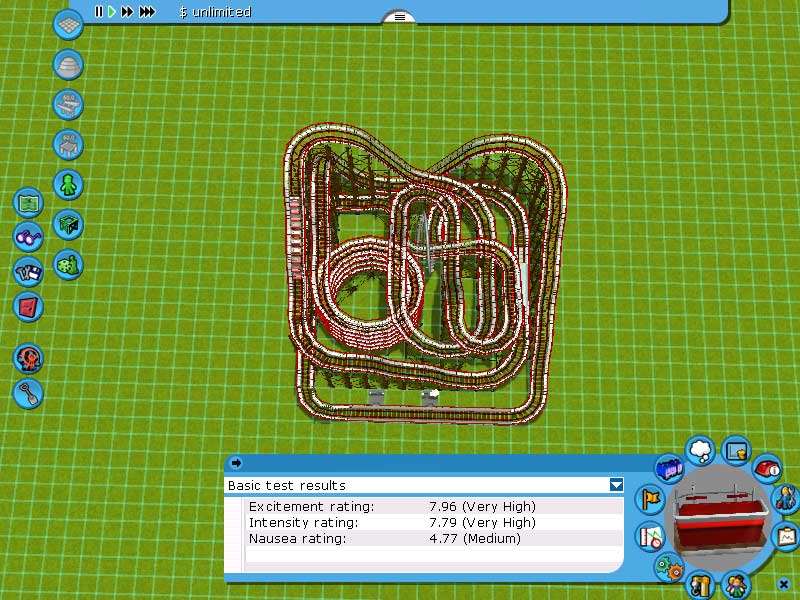Click the red book icon
Screen dimensions: 800x600
coord(29,307)
